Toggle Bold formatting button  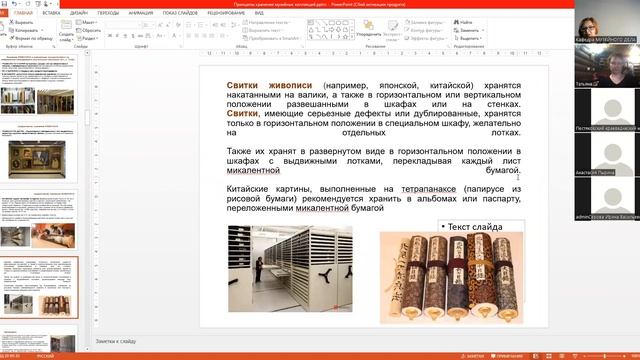click(110, 36)
